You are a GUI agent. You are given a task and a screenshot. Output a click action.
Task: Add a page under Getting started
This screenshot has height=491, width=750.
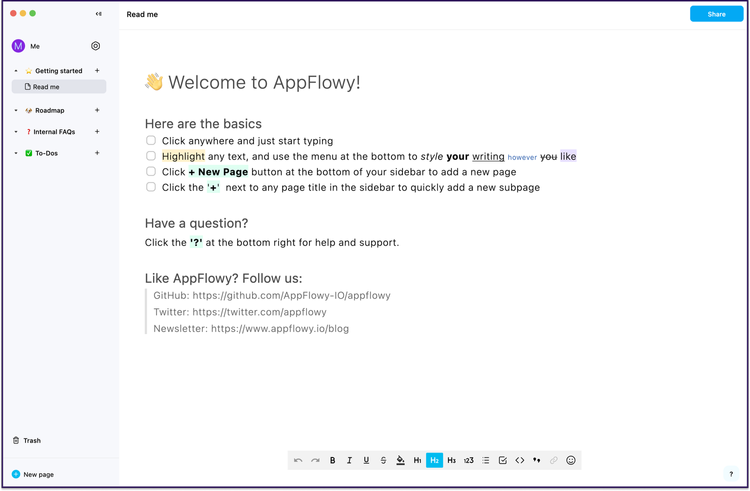(97, 70)
